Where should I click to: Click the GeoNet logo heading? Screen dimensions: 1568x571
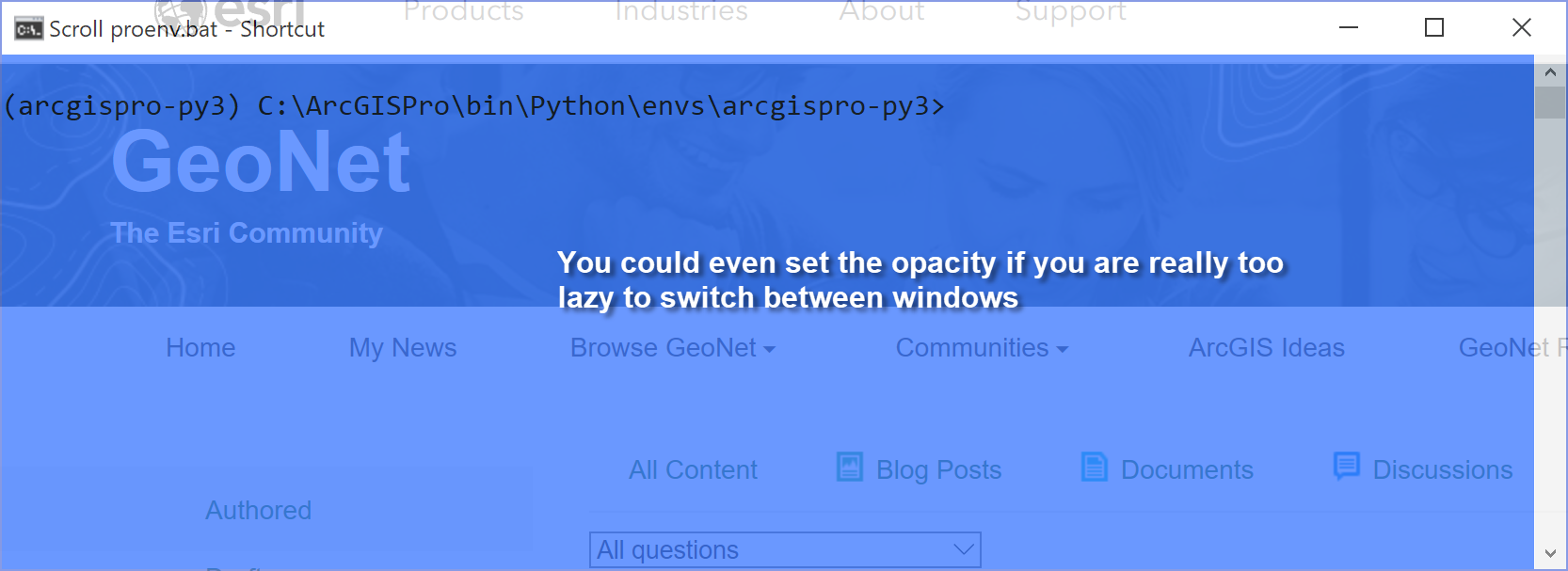click(261, 162)
